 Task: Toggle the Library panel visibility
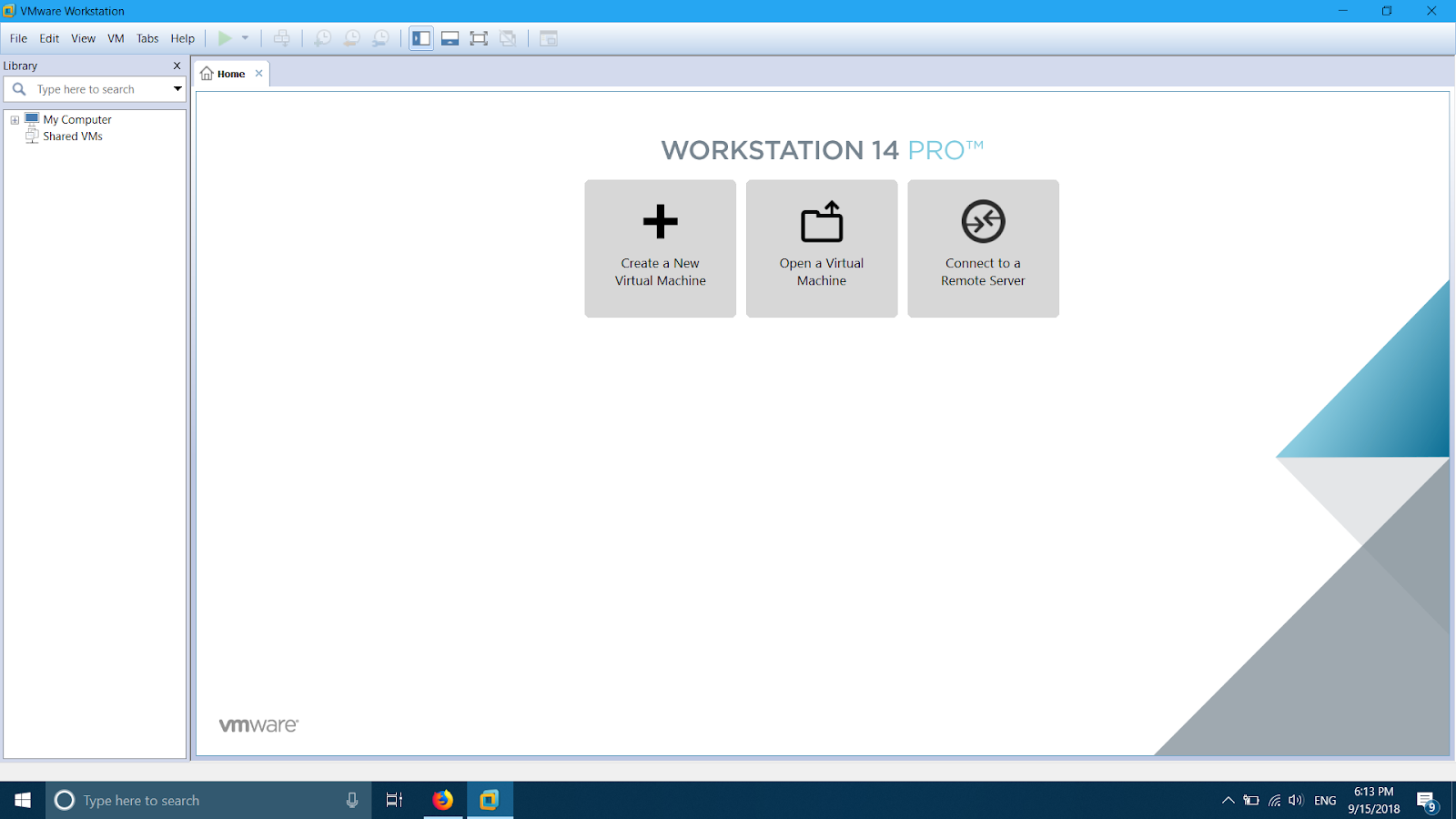(x=420, y=38)
